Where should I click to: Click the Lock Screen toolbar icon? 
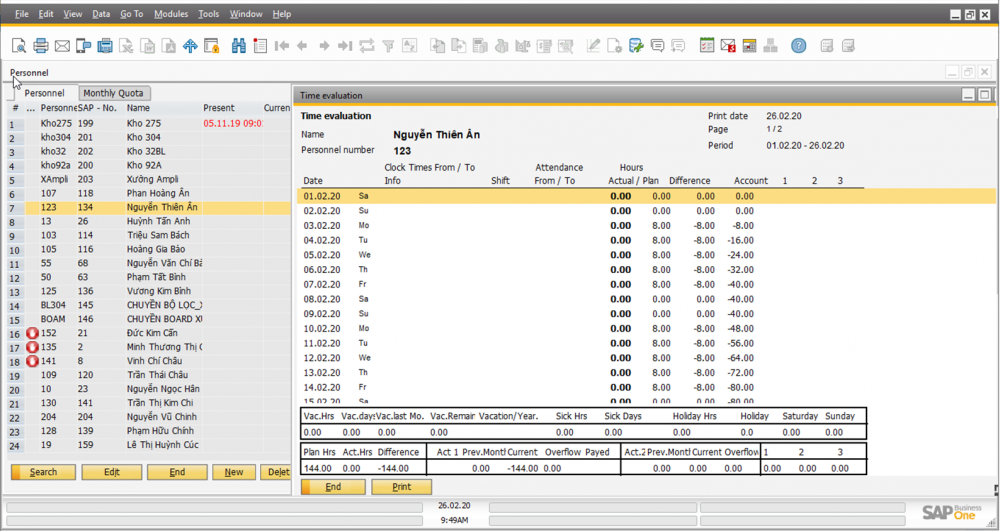tap(212, 46)
